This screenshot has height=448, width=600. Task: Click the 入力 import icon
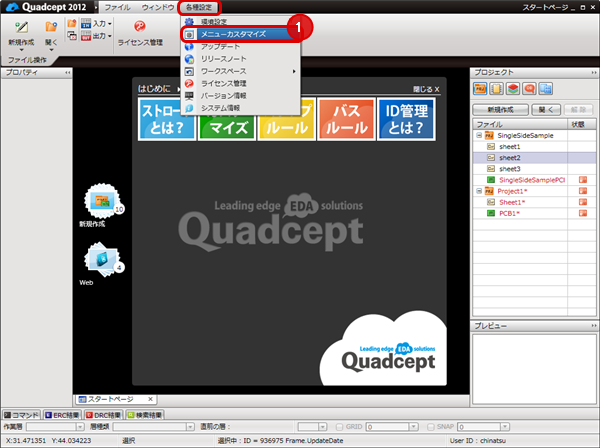pyautogui.click(x=86, y=23)
